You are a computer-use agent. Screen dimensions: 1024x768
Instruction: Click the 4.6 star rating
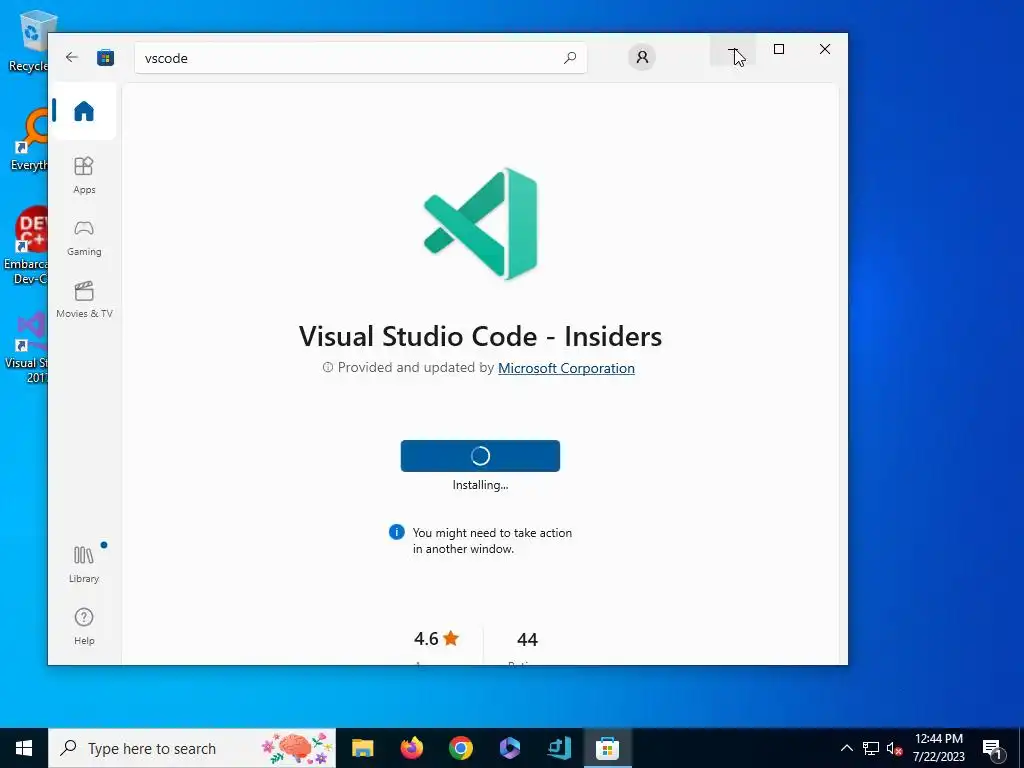tap(436, 639)
